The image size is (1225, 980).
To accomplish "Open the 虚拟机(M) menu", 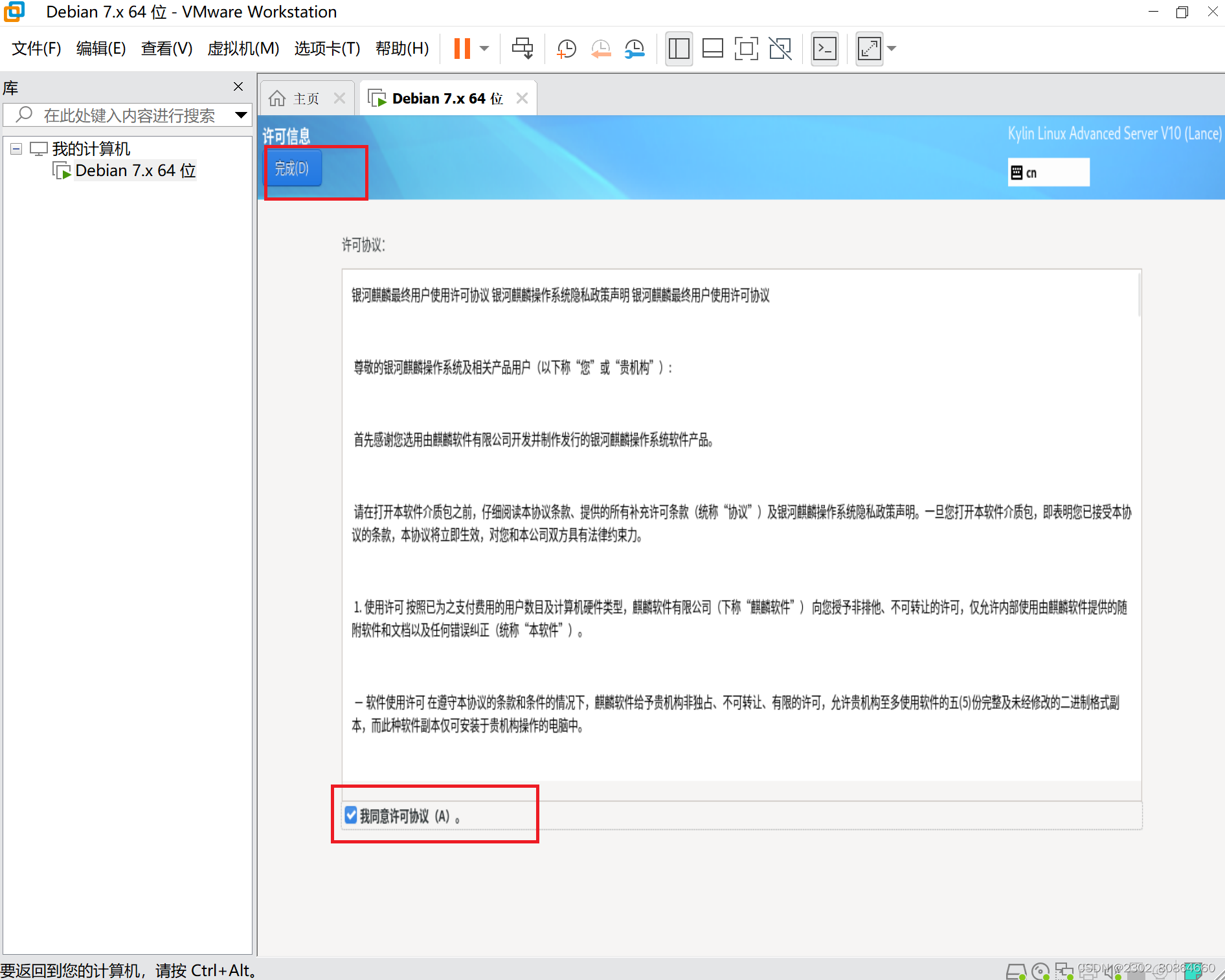I will (243, 49).
